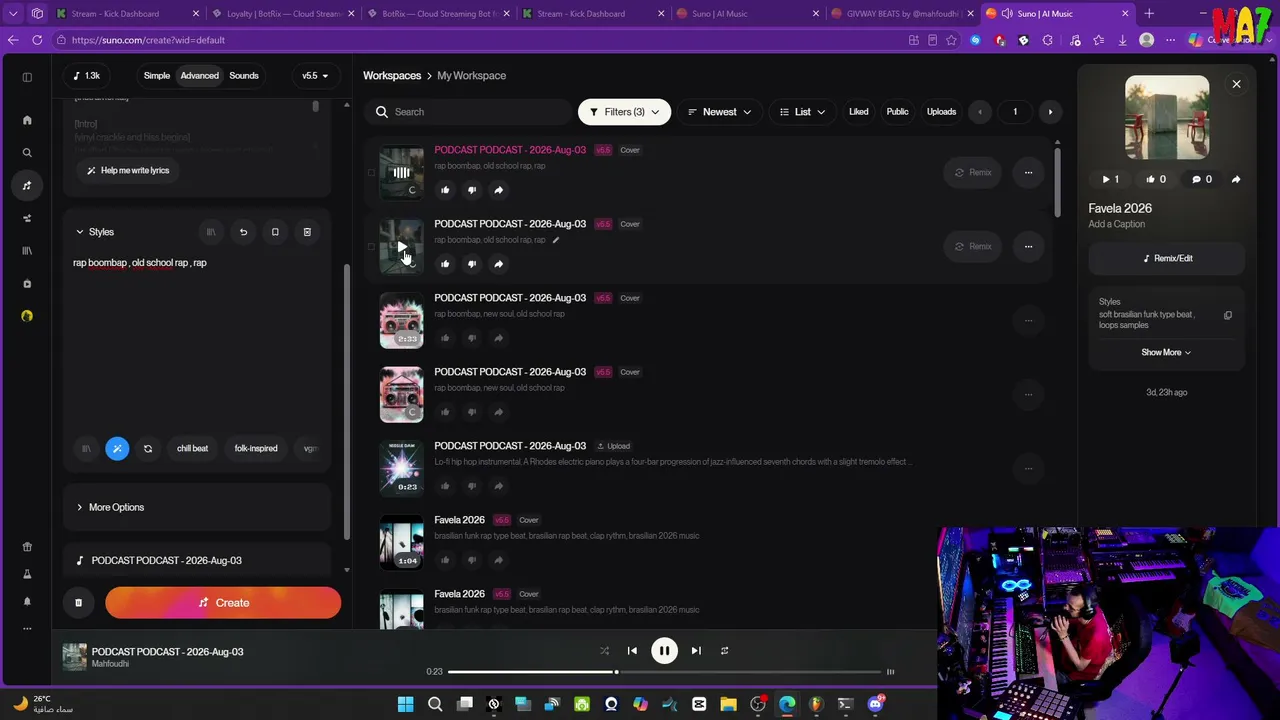Click the trash icon in the Styles header

[x=307, y=232]
